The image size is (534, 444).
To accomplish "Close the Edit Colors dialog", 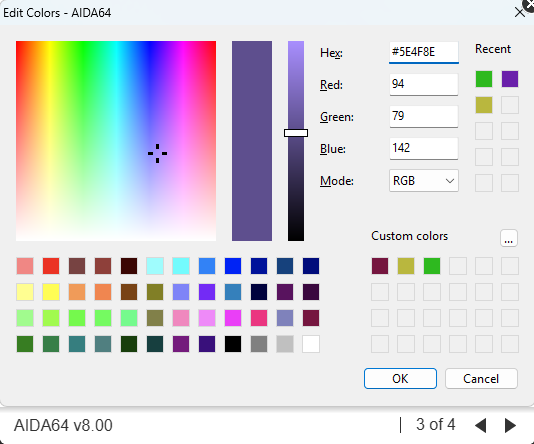I will tap(519, 13).
